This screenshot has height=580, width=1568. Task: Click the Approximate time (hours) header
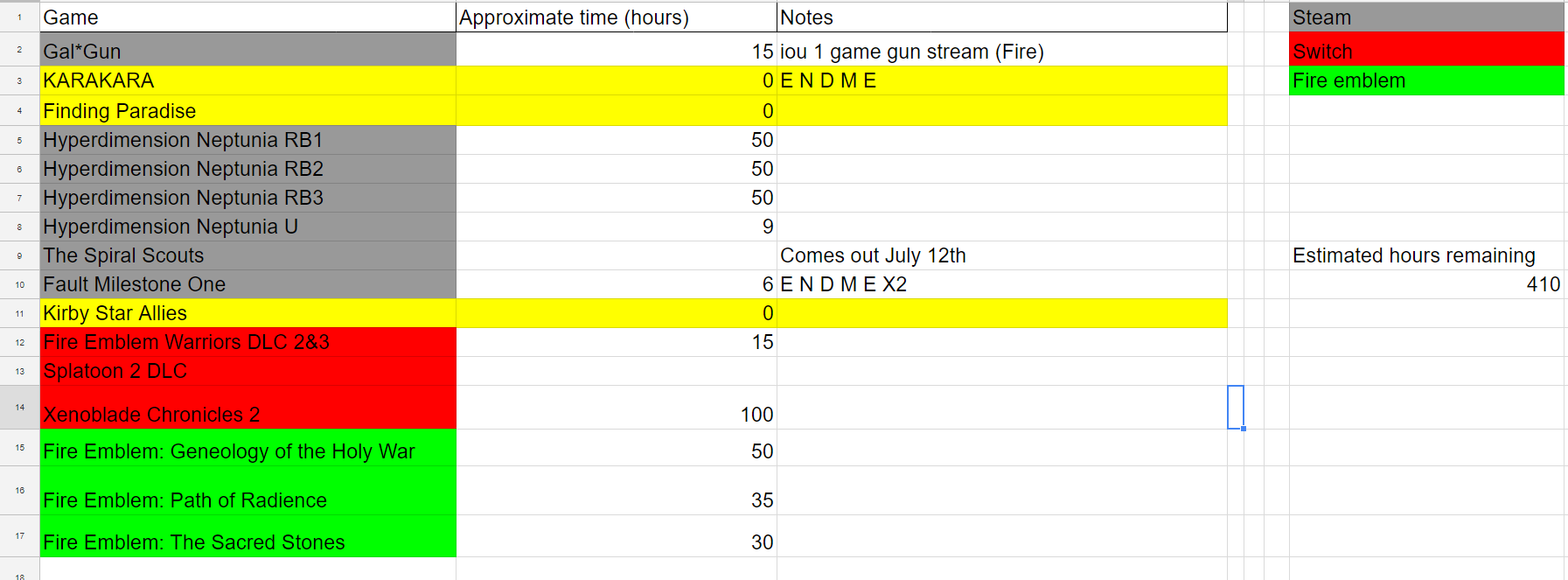(x=617, y=17)
